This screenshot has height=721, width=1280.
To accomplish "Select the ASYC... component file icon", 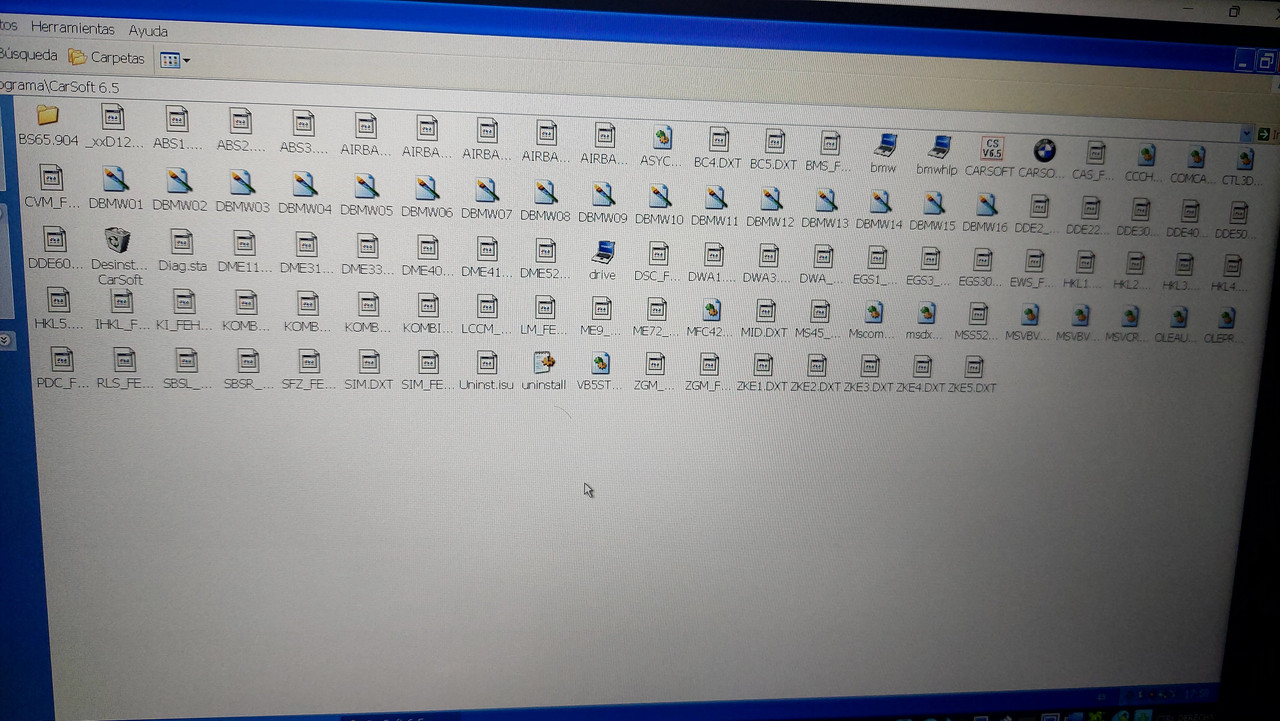I will [661, 138].
